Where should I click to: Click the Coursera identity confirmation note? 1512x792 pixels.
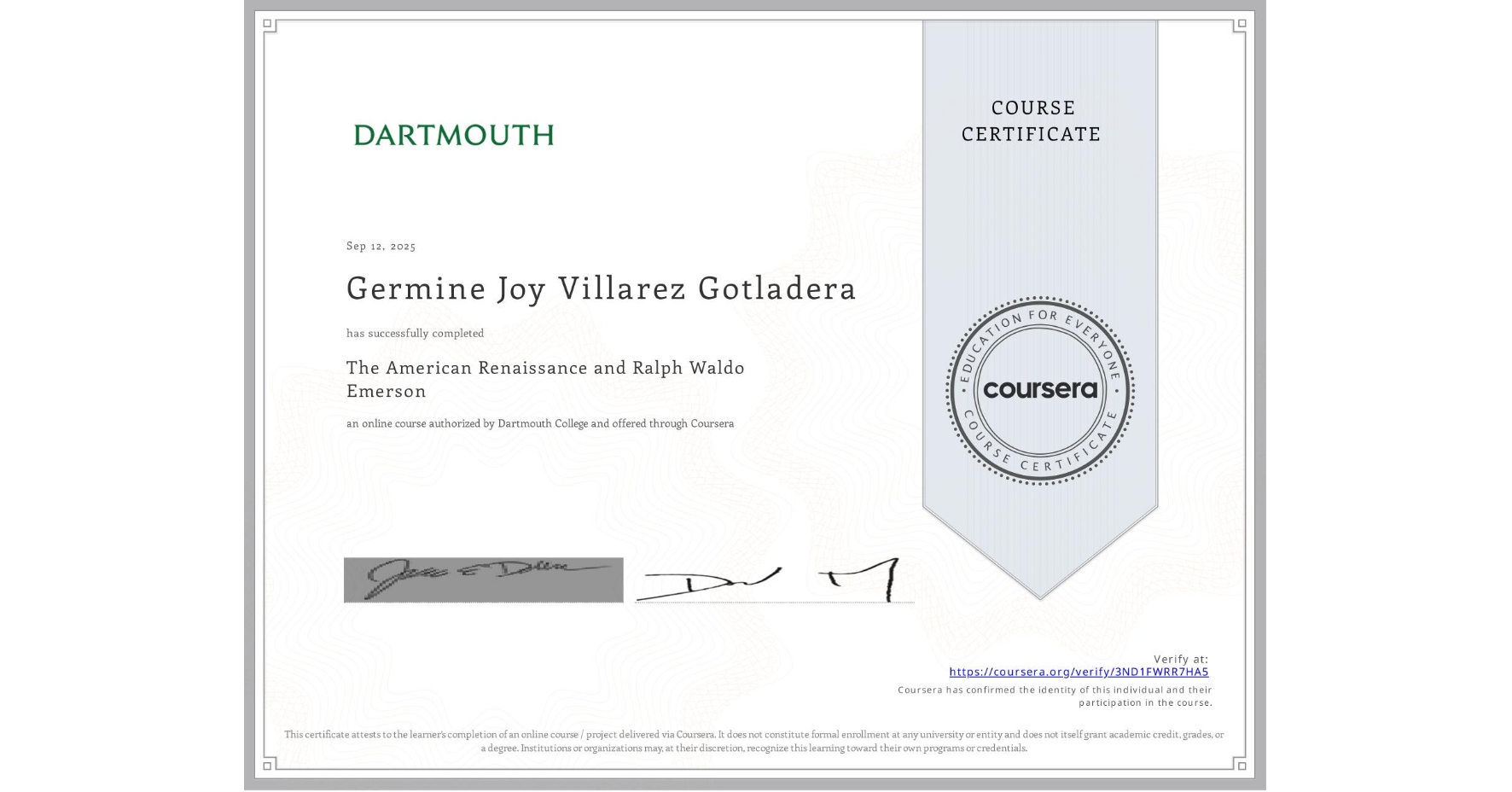[1055, 696]
